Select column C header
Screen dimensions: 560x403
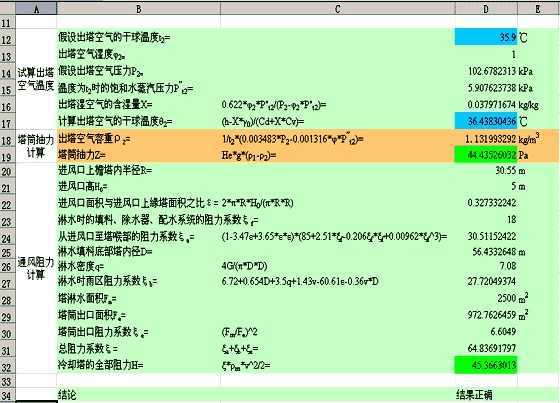[x=338, y=9]
